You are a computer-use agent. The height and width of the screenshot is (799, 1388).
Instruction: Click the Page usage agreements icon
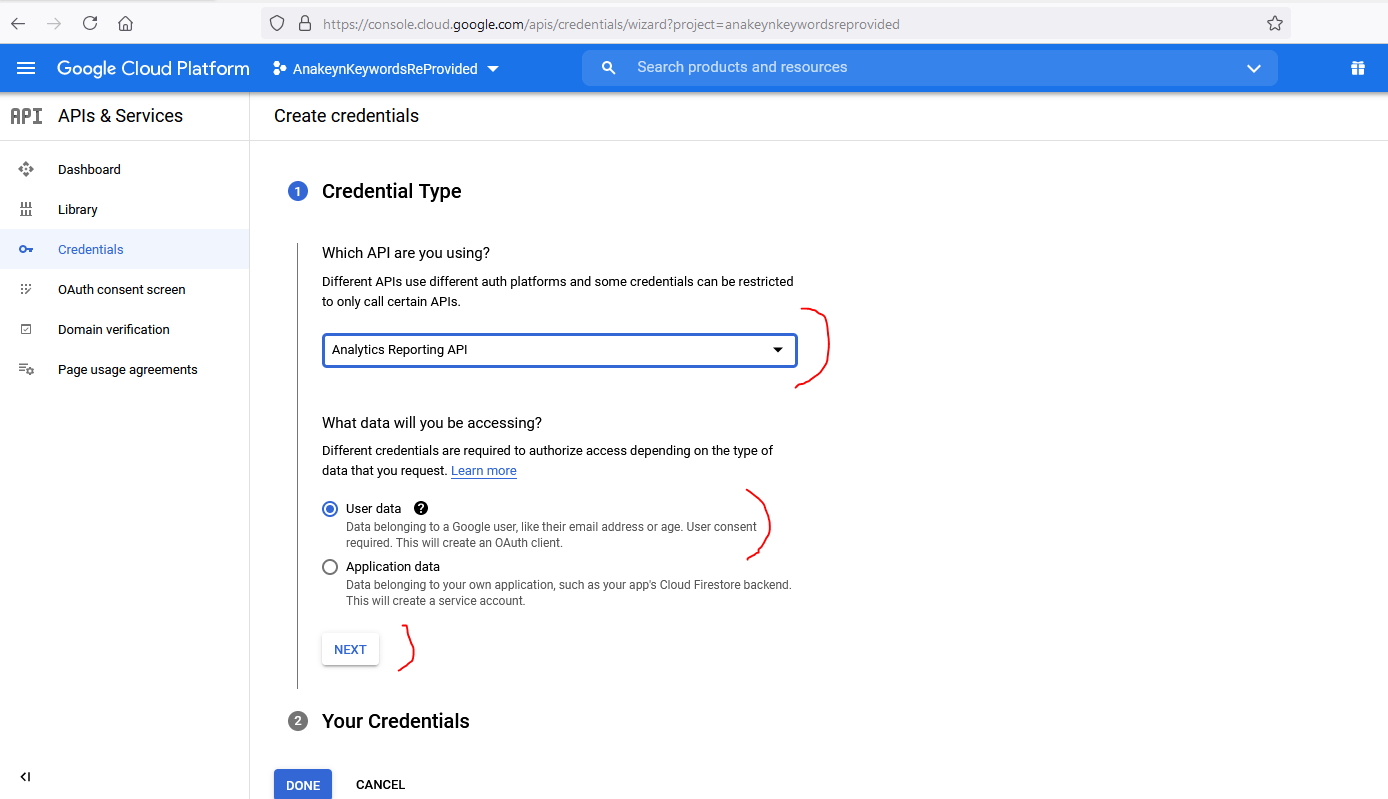[x=26, y=370]
